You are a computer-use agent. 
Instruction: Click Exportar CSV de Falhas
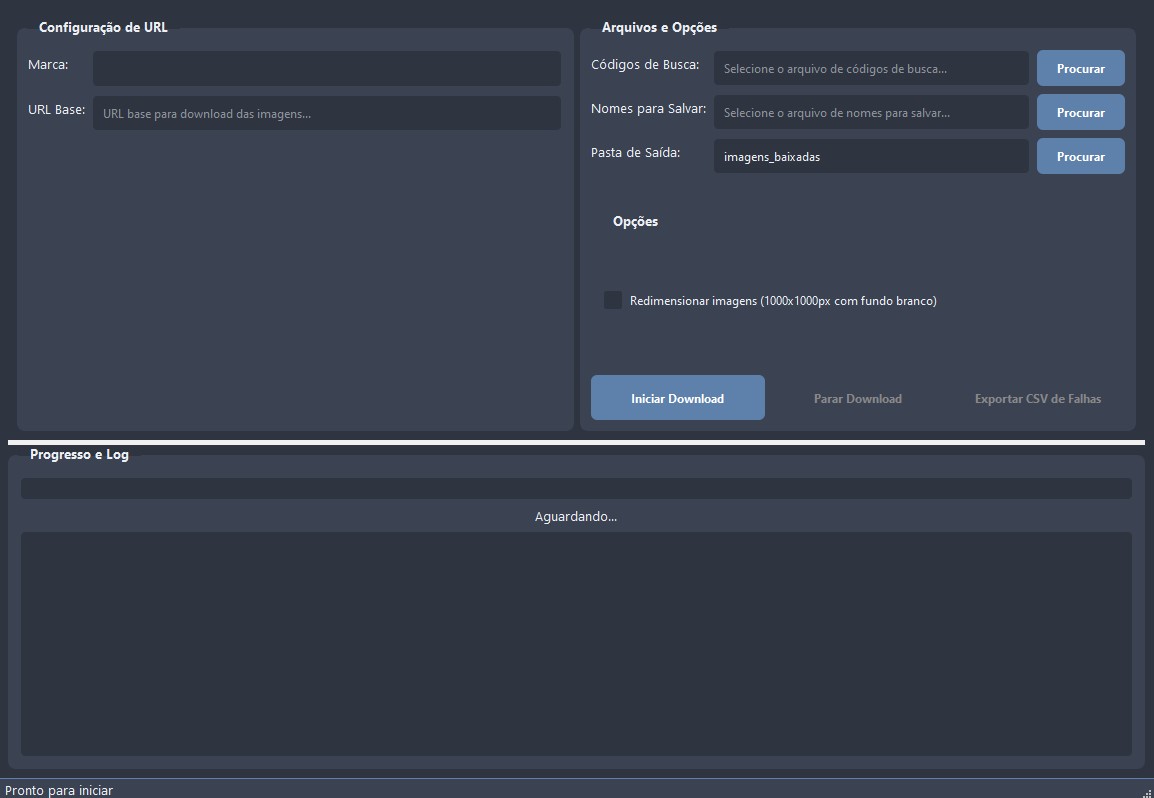tap(1037, 398)
